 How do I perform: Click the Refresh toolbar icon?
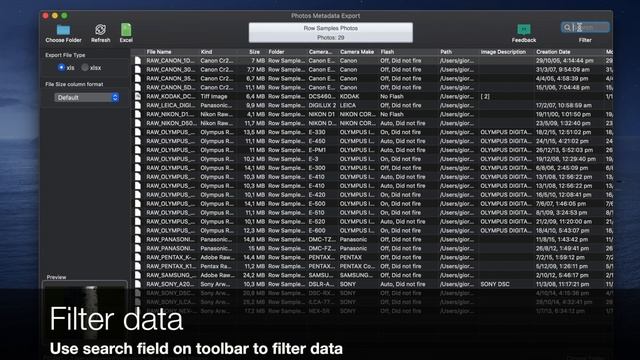[100, 29]
